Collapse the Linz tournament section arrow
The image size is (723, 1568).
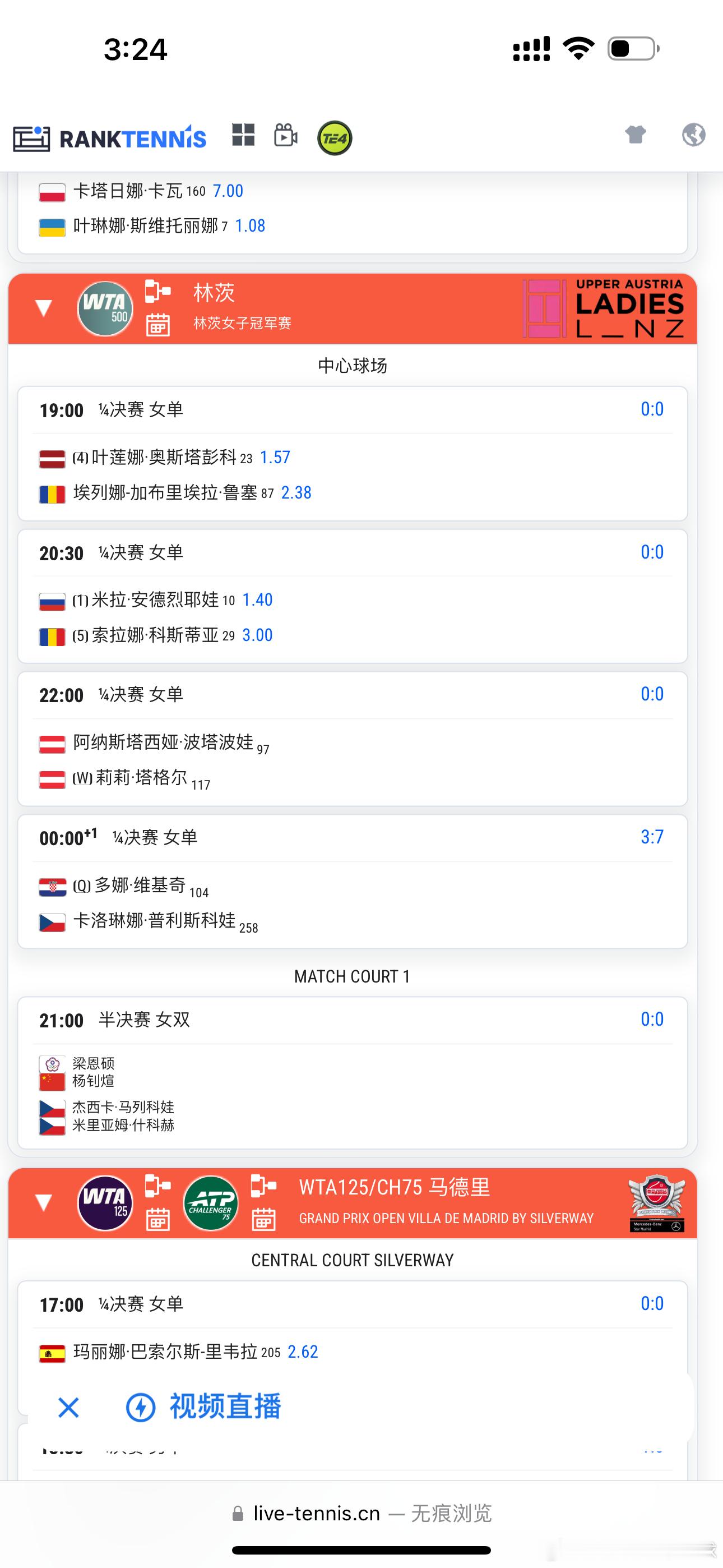tap(43, 308)
